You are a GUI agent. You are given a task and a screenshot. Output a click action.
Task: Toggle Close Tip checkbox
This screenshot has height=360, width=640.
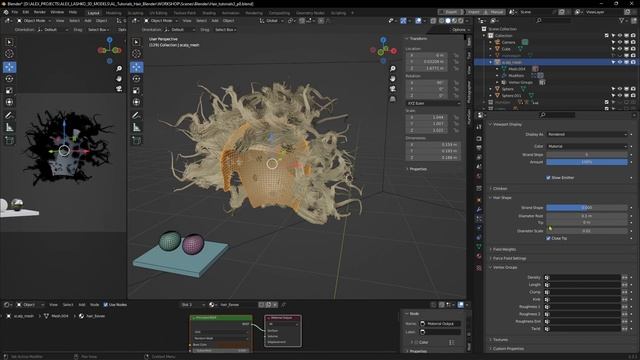click(x=548, y=238)
